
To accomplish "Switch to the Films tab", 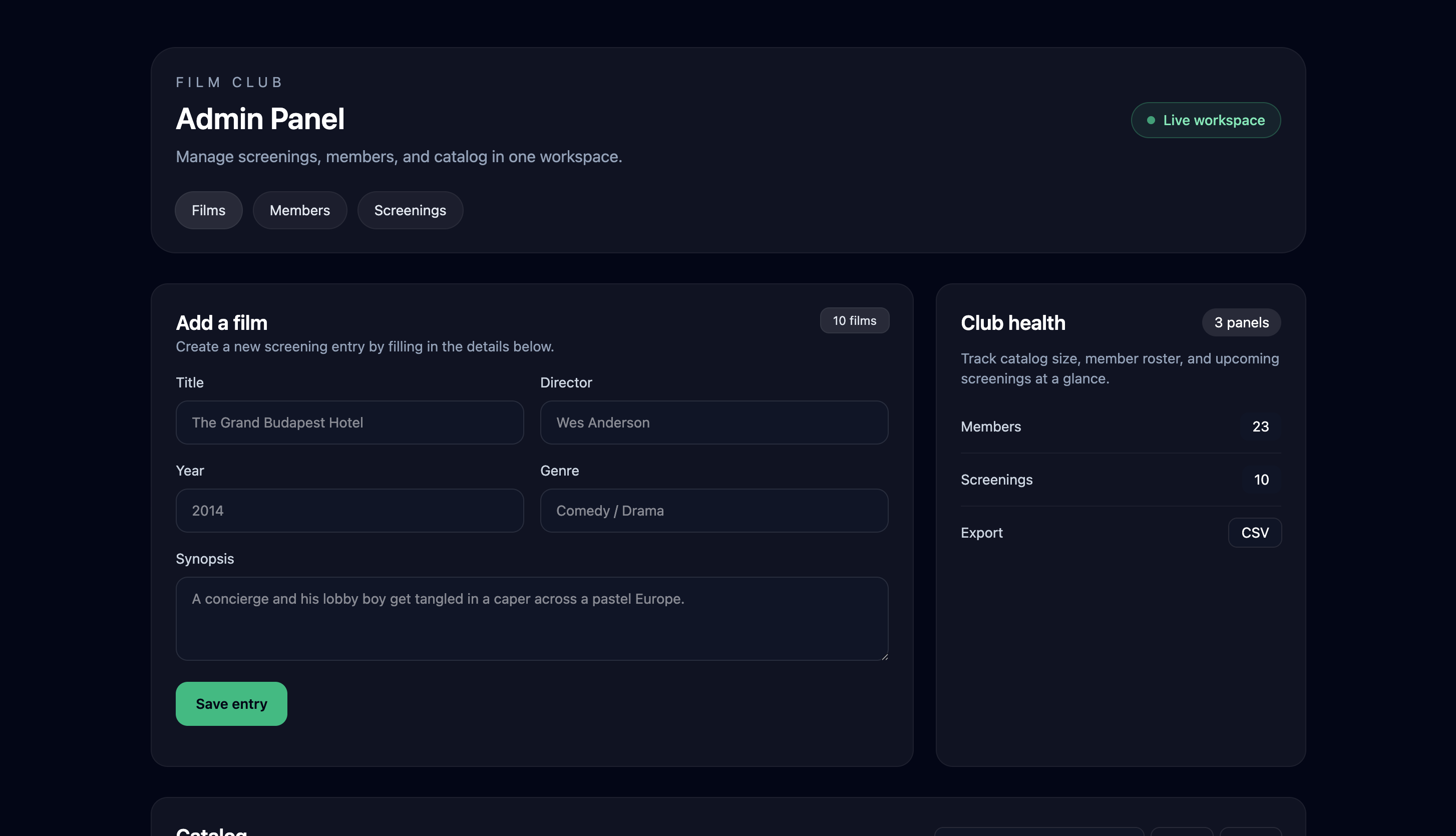I will click(208, 210).
